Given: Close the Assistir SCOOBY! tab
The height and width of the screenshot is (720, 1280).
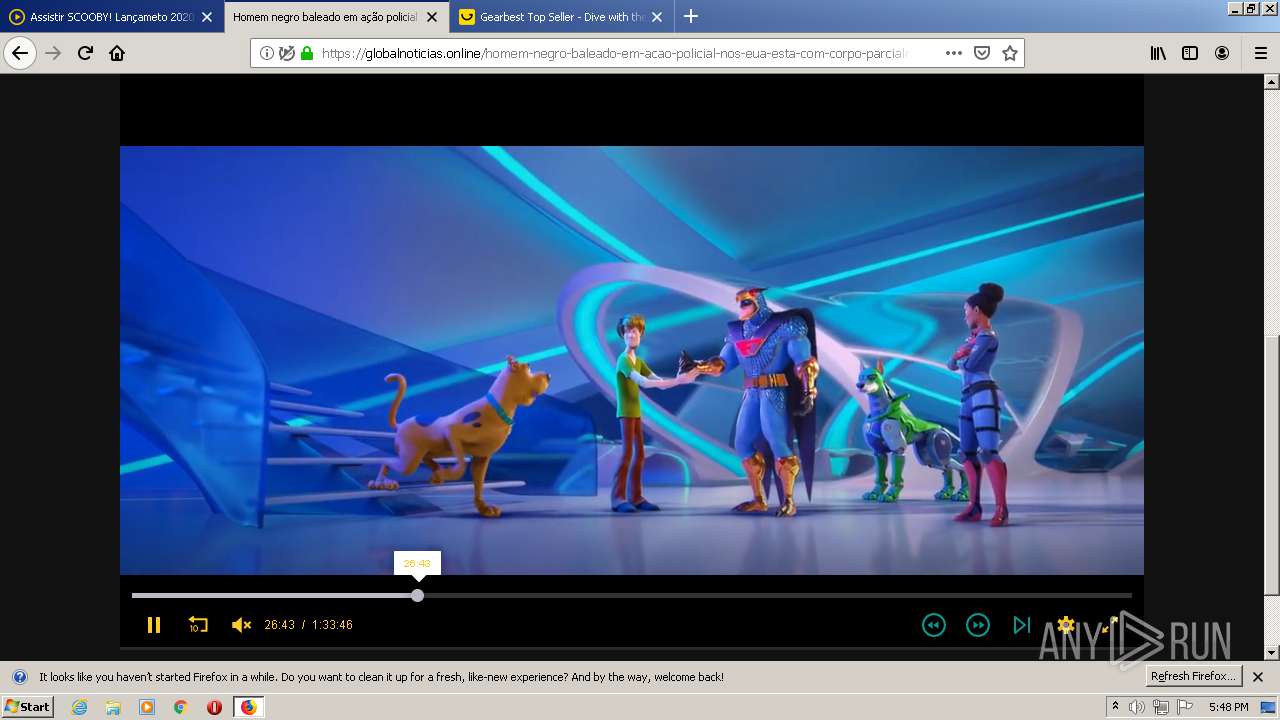Looking at the screenshot, I should (x=207, y=17).
